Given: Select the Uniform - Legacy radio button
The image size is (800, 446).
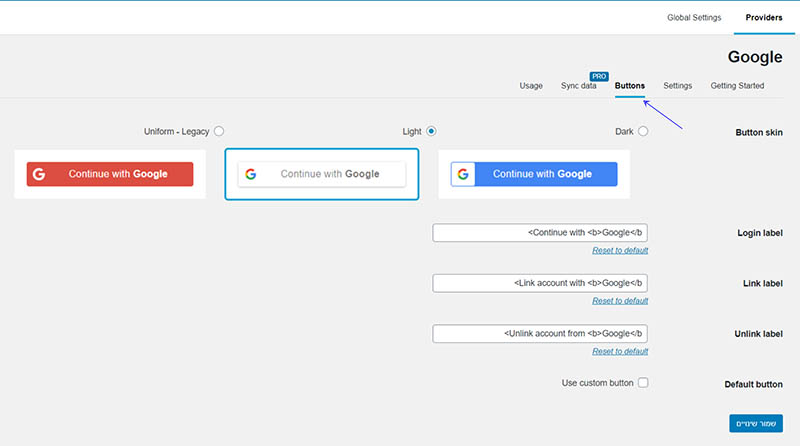Looking at the screenshot, I should [x=219, y=131].
